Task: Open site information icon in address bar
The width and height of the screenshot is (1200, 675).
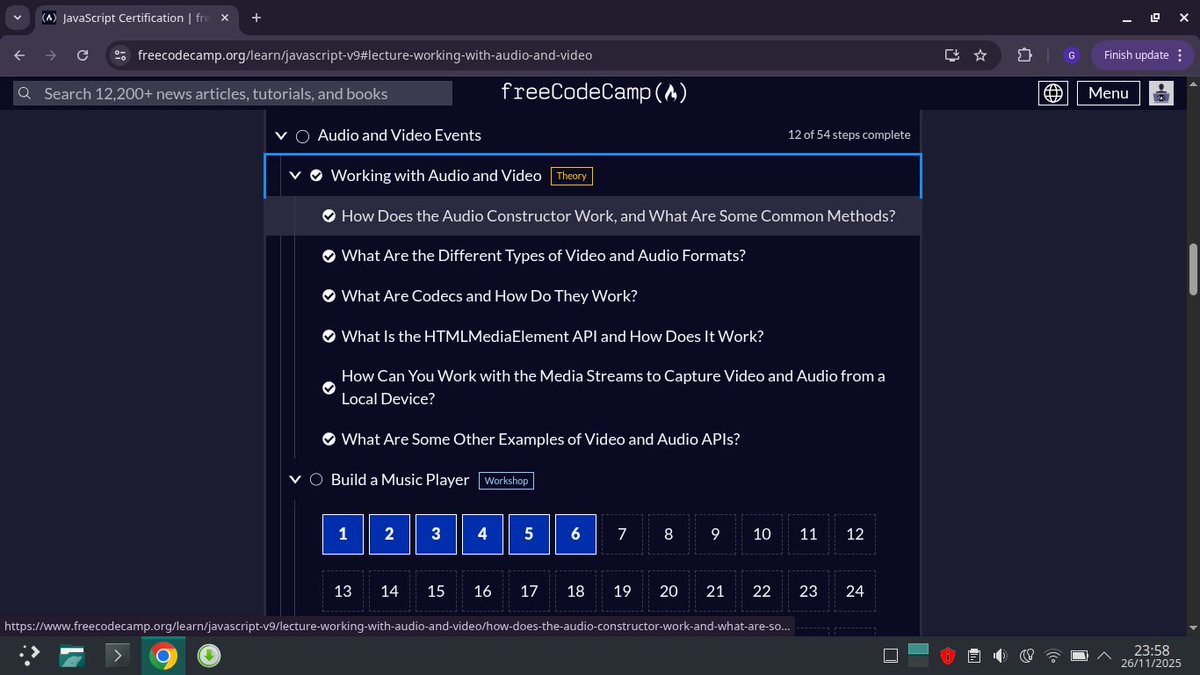Action: [x=120, y=55]
